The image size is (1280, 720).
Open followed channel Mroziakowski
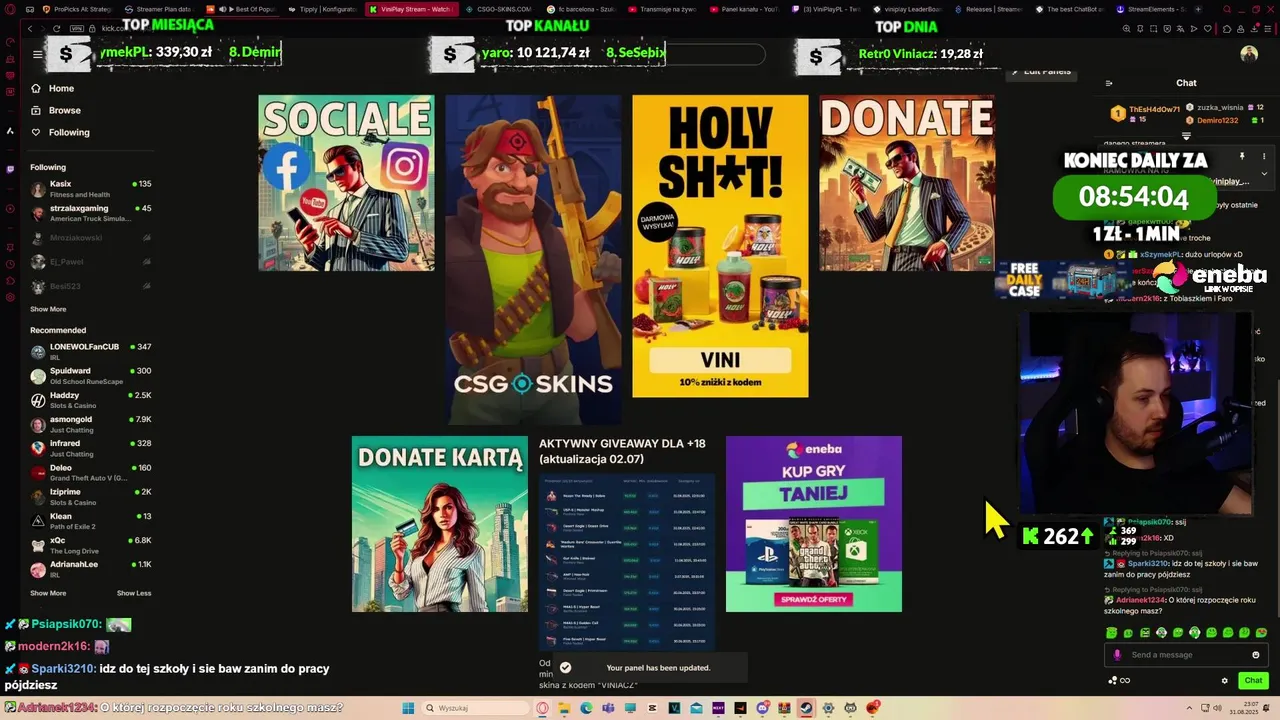pyautogui.click(x=90, y=238)
